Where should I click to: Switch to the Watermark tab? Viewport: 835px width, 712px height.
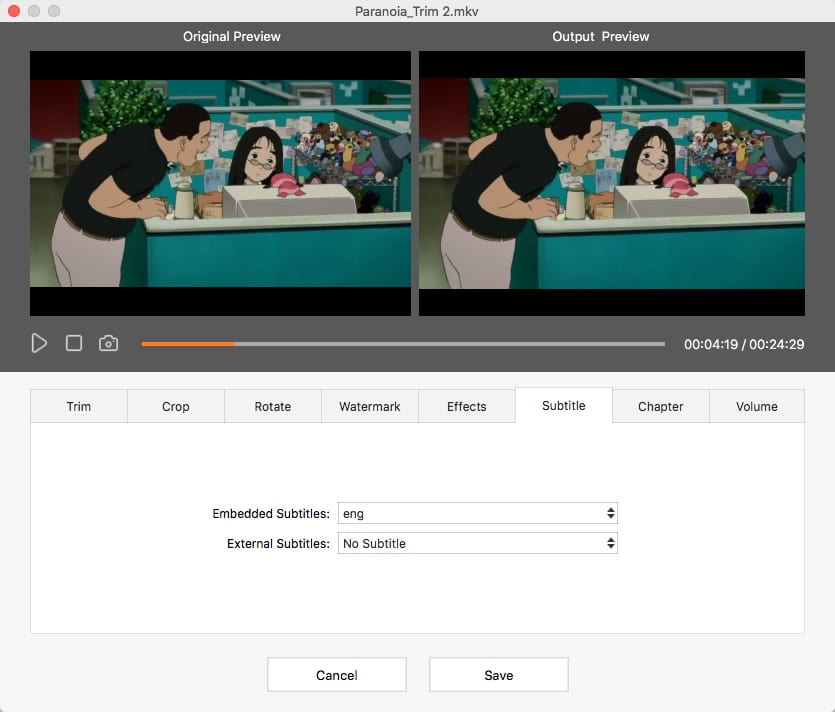pyautogui.click(x=369, y=406)
